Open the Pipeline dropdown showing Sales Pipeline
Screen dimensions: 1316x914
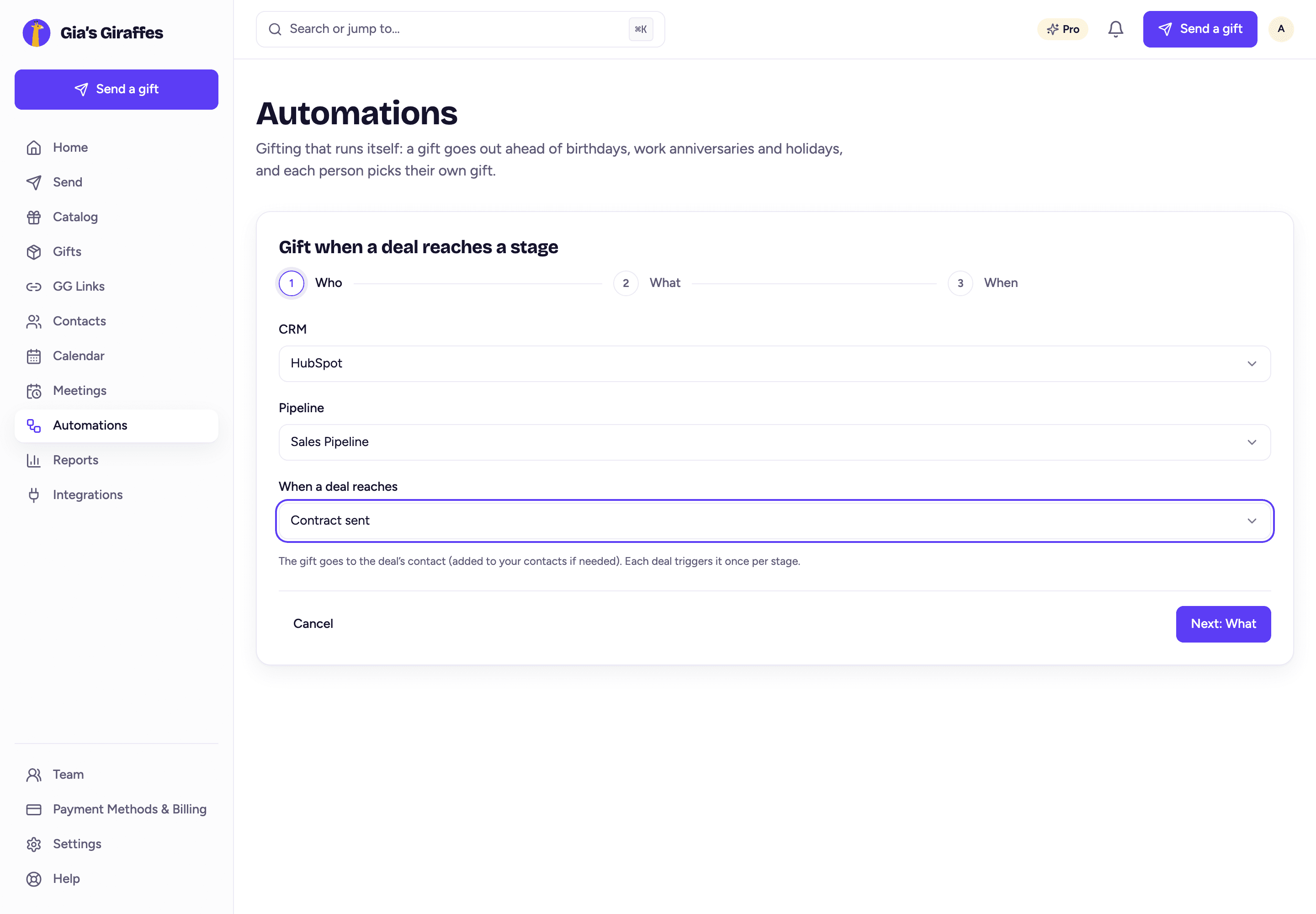774,442
